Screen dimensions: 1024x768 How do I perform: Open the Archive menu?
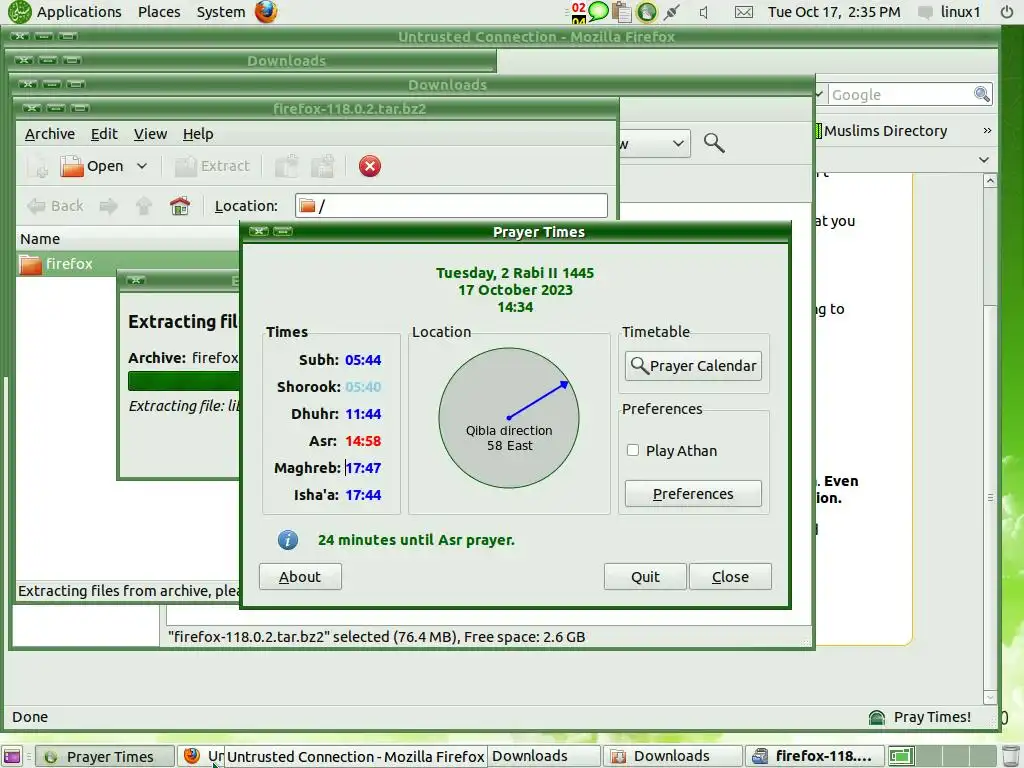click(50, 134)
